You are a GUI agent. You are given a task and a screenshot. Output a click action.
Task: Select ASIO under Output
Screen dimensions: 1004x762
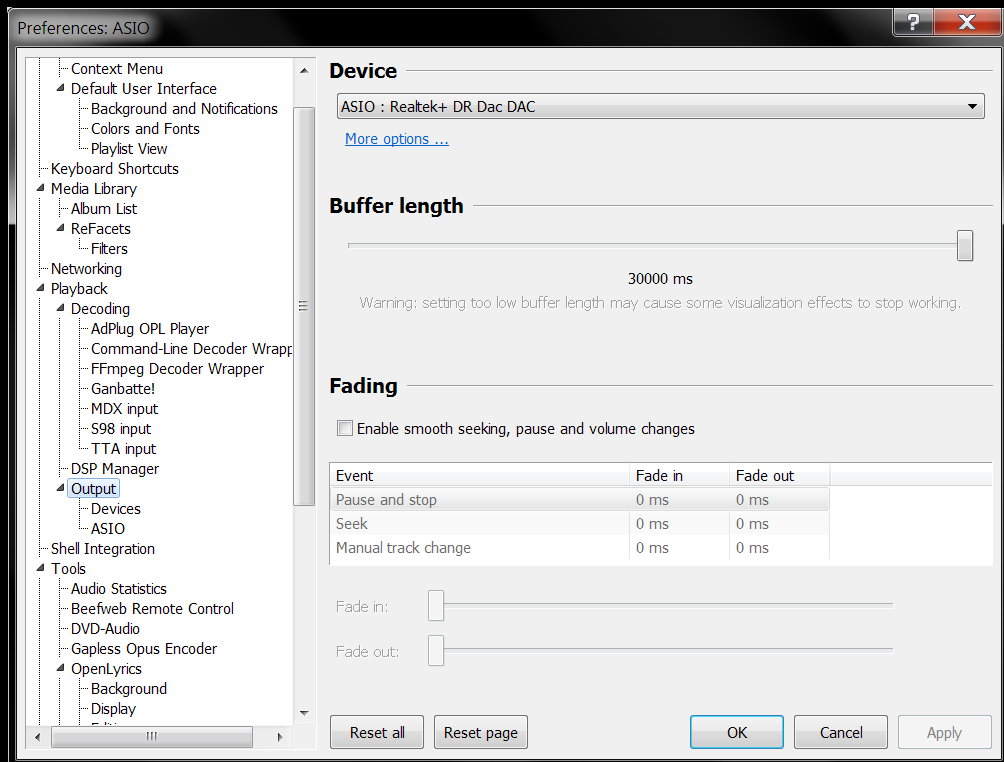click(x=108, y=529)
